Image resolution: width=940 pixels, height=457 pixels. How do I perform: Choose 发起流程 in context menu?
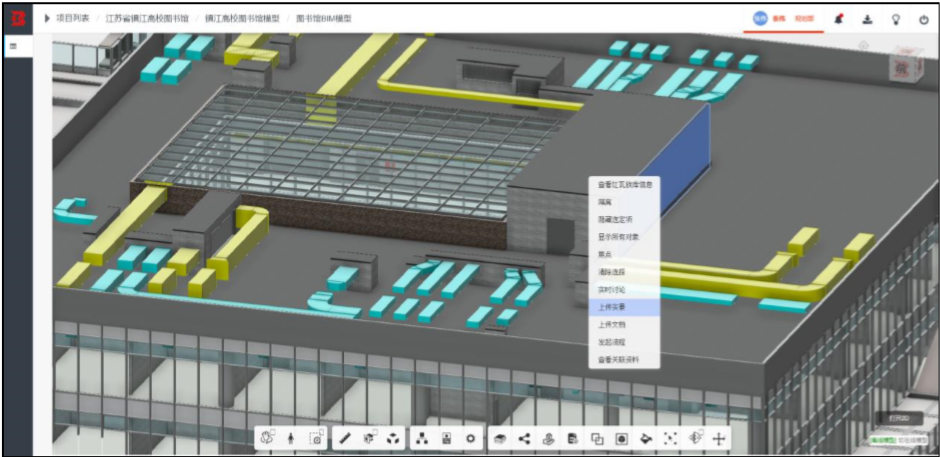click(x=624, y=342)
